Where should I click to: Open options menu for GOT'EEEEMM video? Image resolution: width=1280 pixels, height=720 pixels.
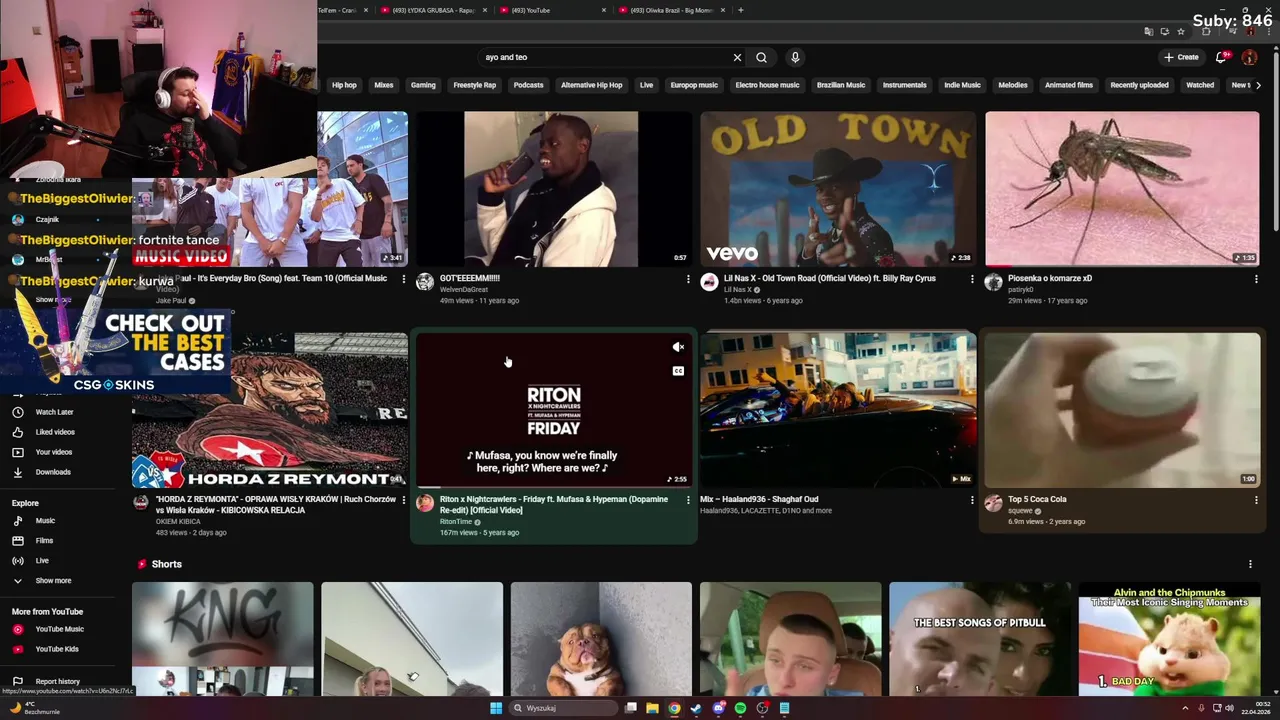(688, 279)
